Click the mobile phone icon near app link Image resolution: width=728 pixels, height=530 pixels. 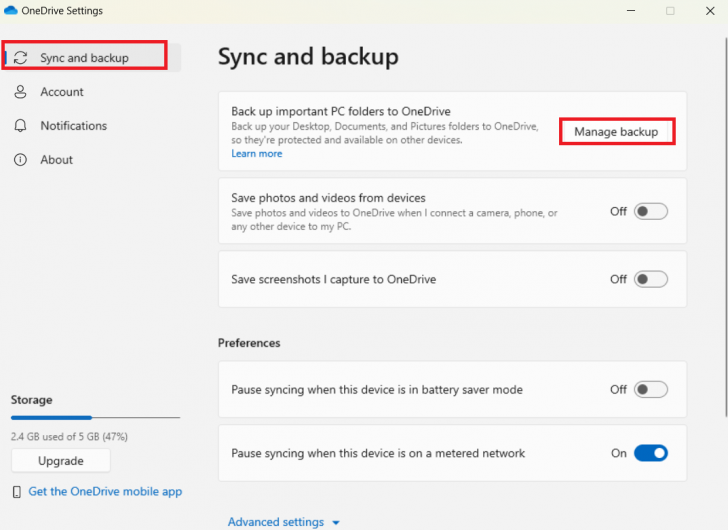[x=17, y=492]
